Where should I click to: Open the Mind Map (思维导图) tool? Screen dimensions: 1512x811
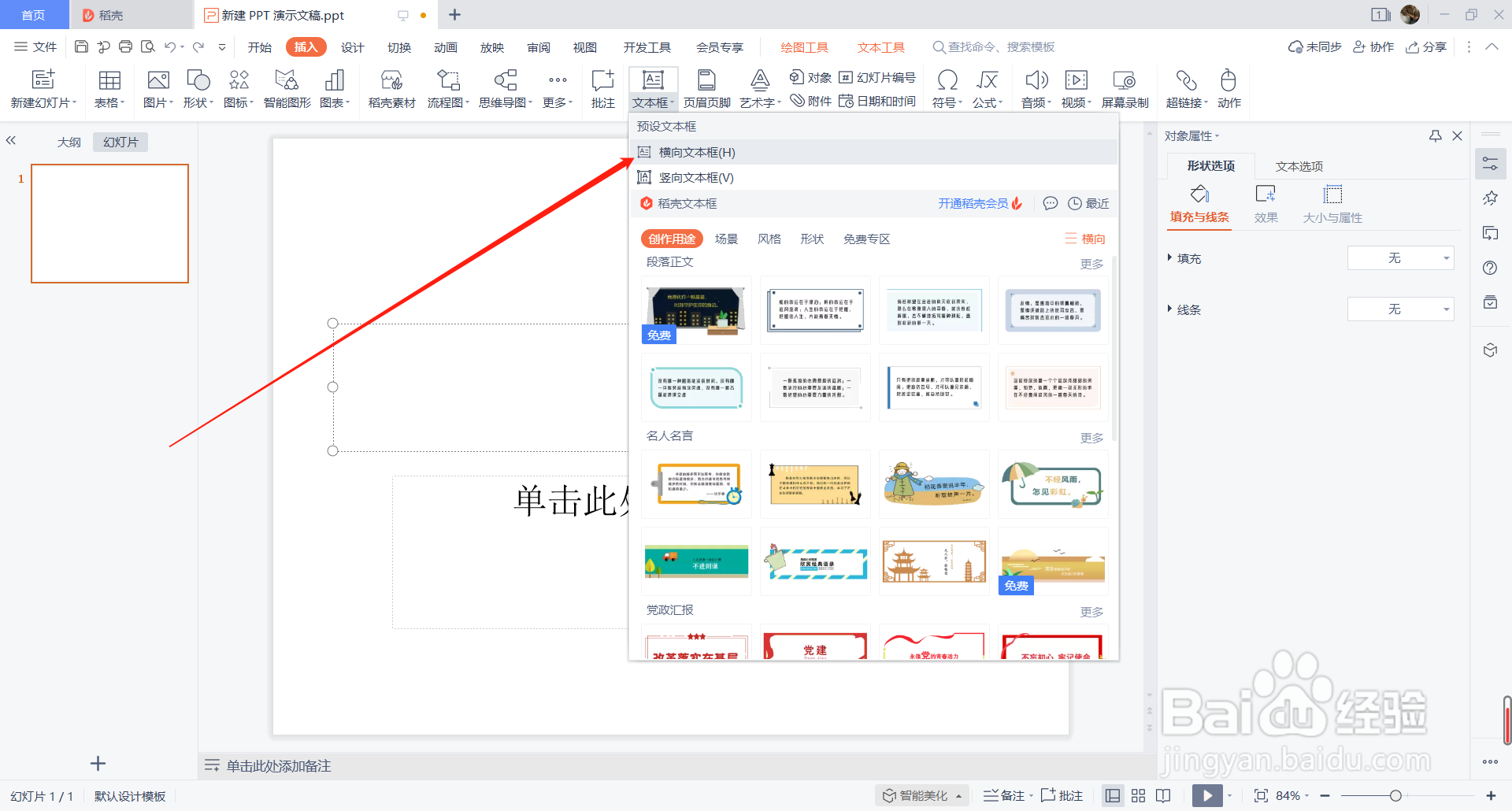coord(506,88)
